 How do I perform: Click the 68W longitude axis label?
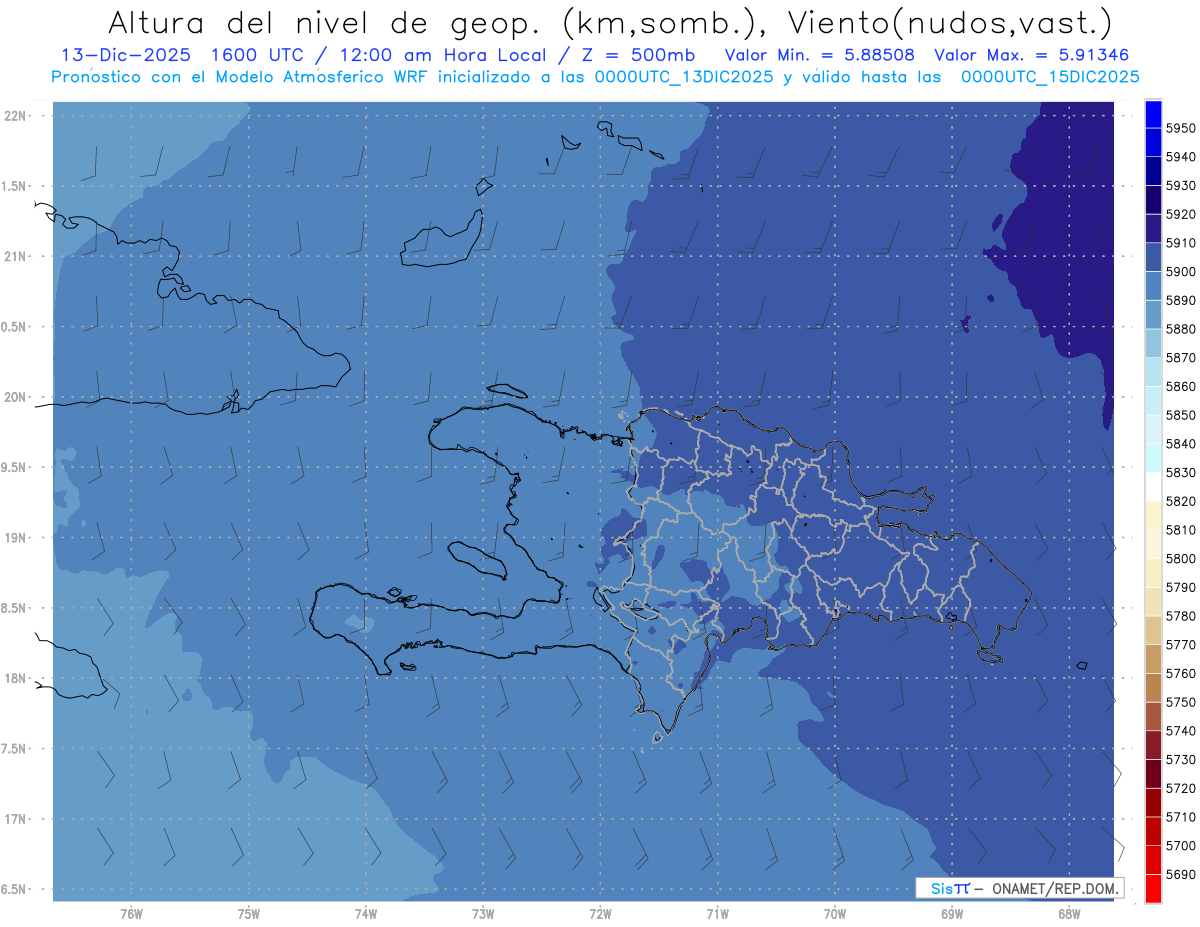coord(1069,913)
